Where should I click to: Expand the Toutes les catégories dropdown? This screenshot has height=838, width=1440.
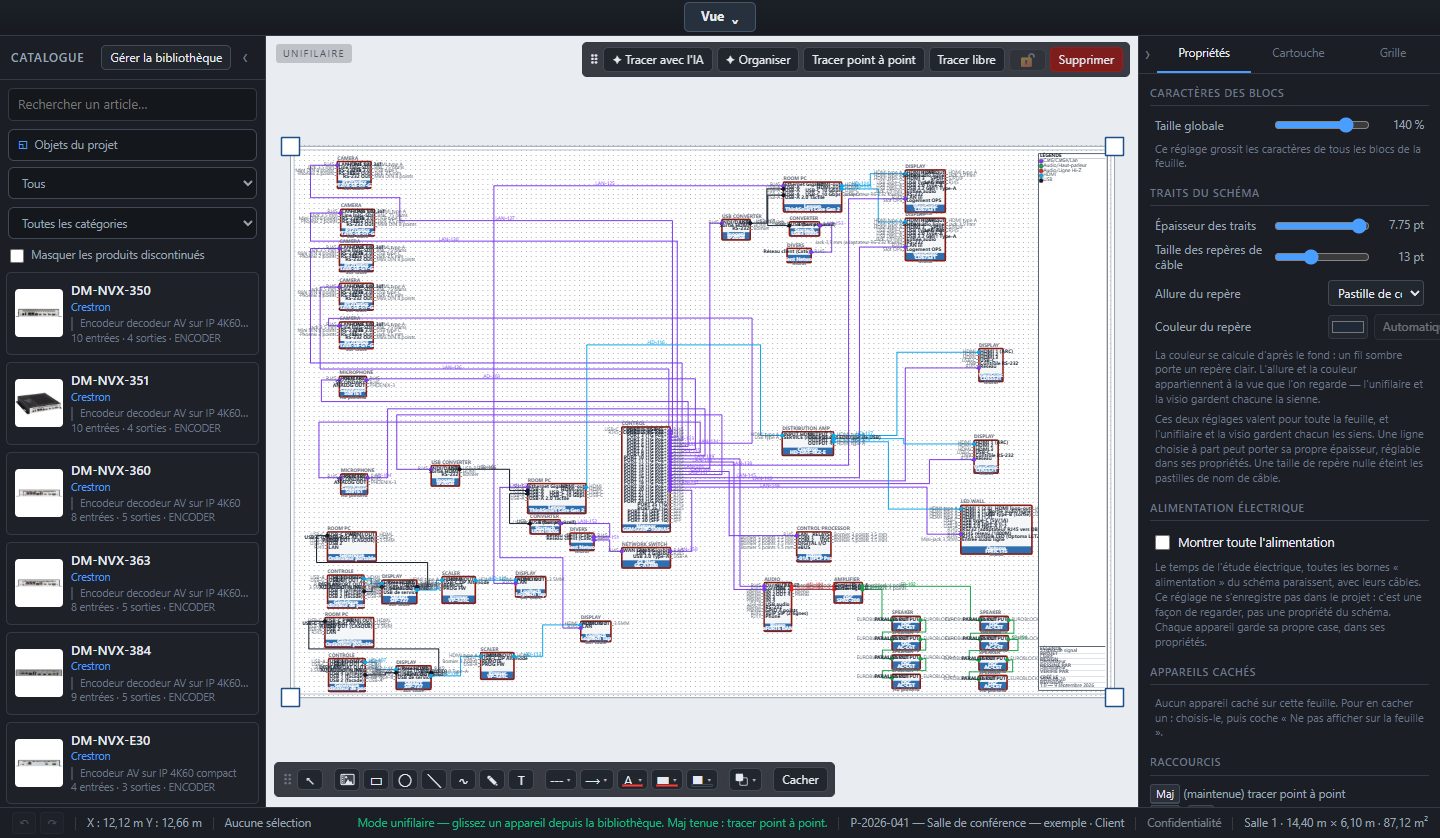coord(132,224)
